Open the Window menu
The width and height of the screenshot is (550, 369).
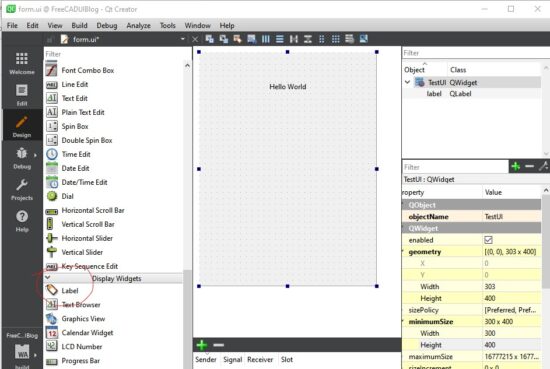(197, 25)
